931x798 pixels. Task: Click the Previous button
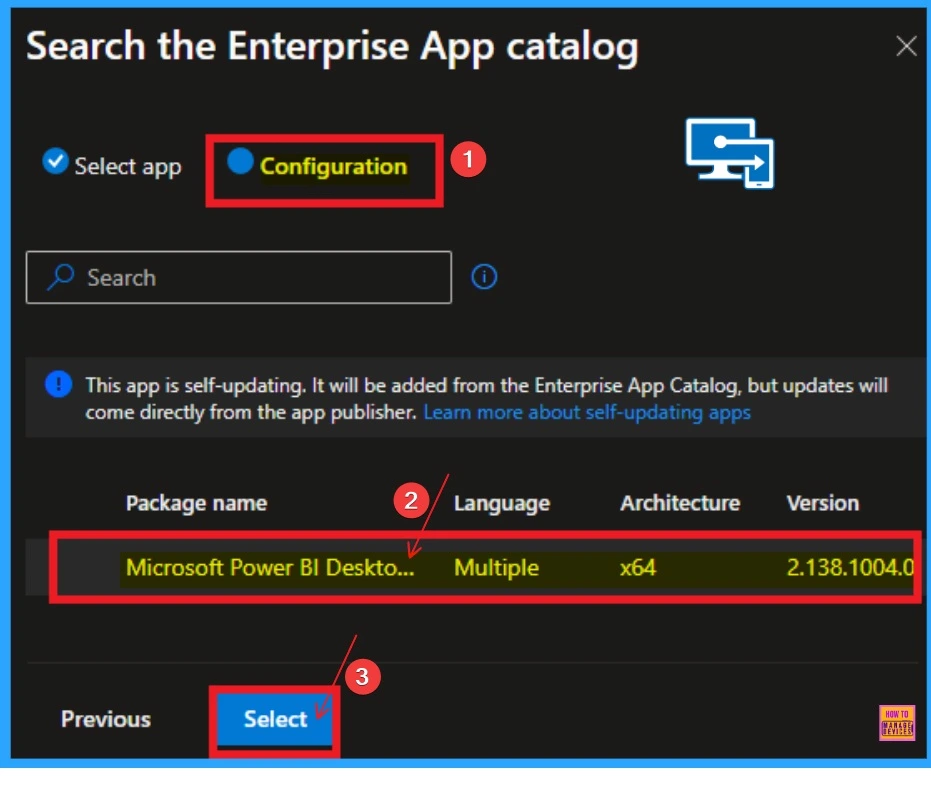[x=106, y=719]
